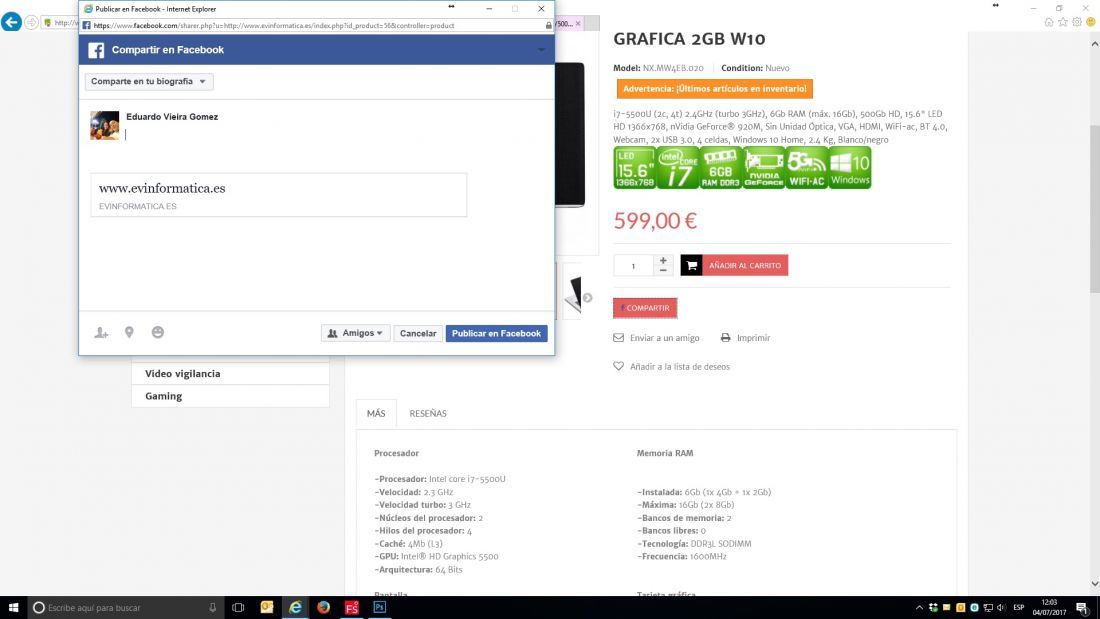Image resolution: width=1100 pixels, height=619 pixels.
Task: Open the Internet Explorer home icon
Action: tap(1049, 22)
